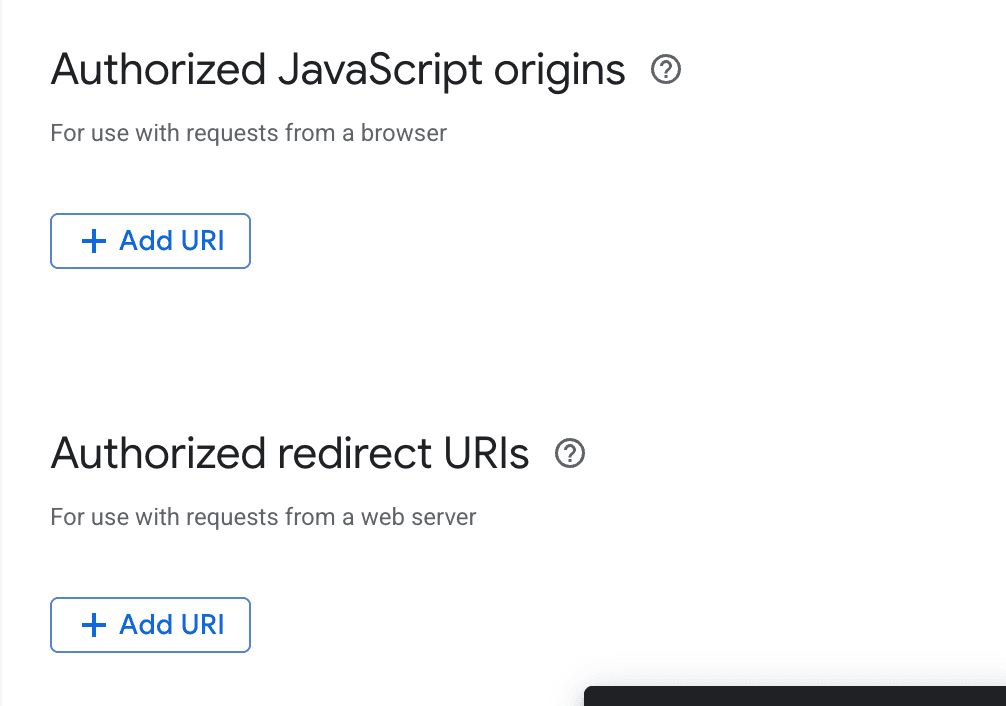Image resolution: width=1006 pixels, height=706 pixels.
Task: Click the word 'browser' in the first description
Action: (x=404, y=133)
